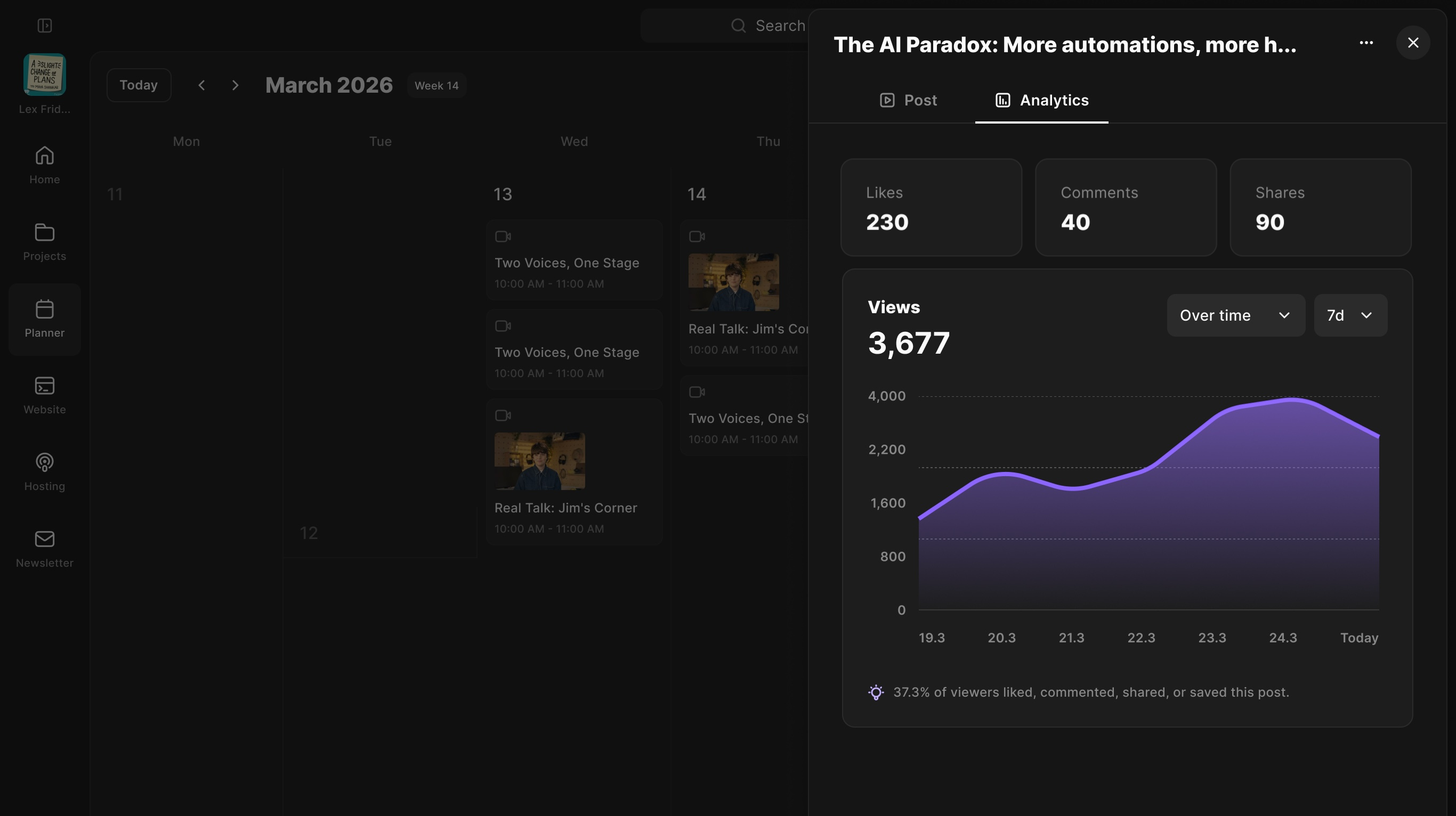Click the March 2026 heading
This screenshot has width=1456, height=816.
[x=329, y=85]
